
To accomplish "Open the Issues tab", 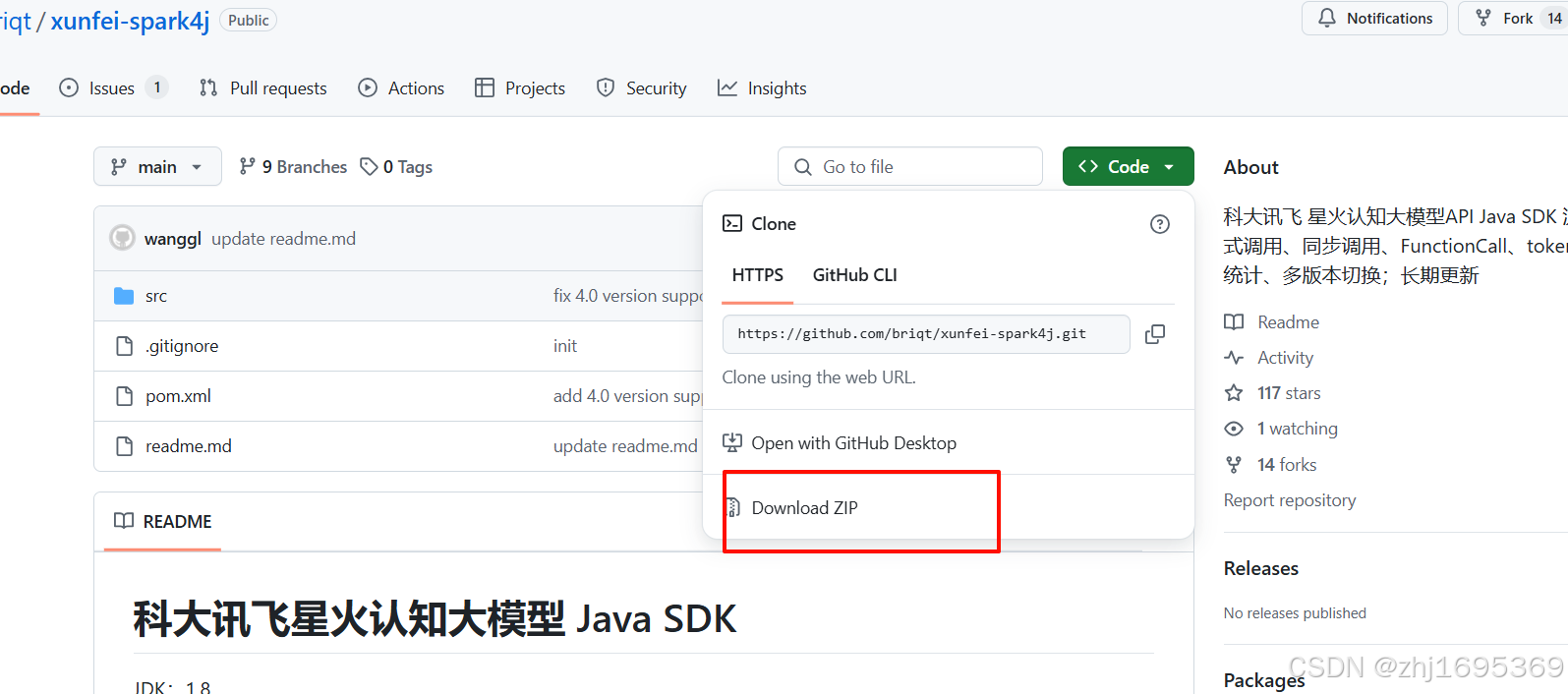I will [x=113, y=87].
